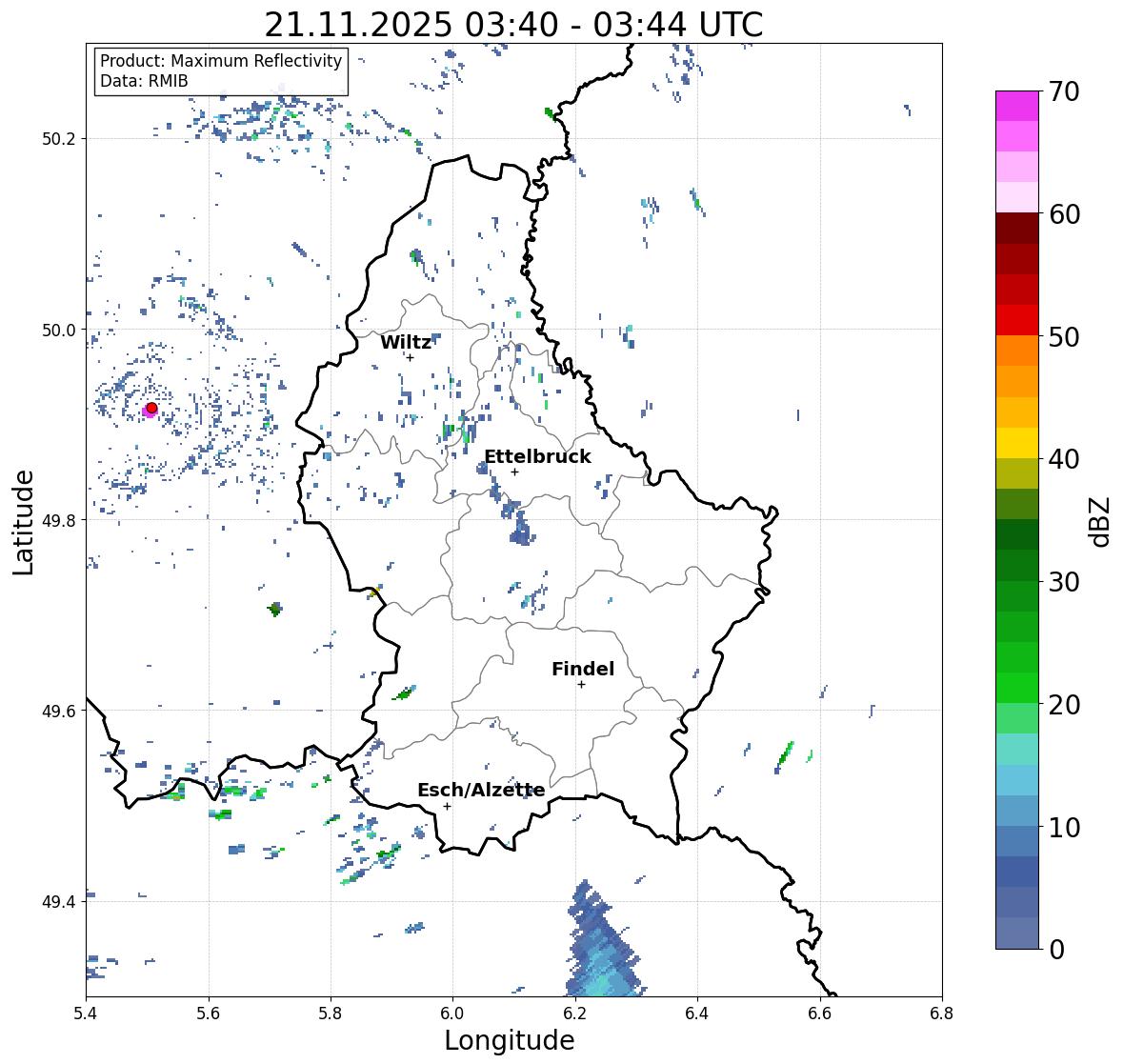Screen dimensions: 1123x1064
Task: Pick the yellow colorbar swatch above 40
Action: point(1017,443)
